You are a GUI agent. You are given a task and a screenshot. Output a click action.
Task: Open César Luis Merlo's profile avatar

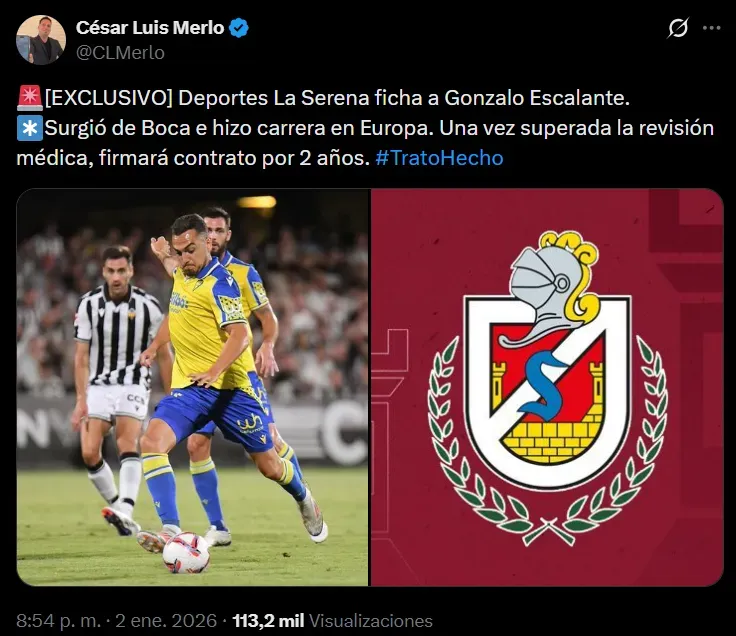point(41,39)
